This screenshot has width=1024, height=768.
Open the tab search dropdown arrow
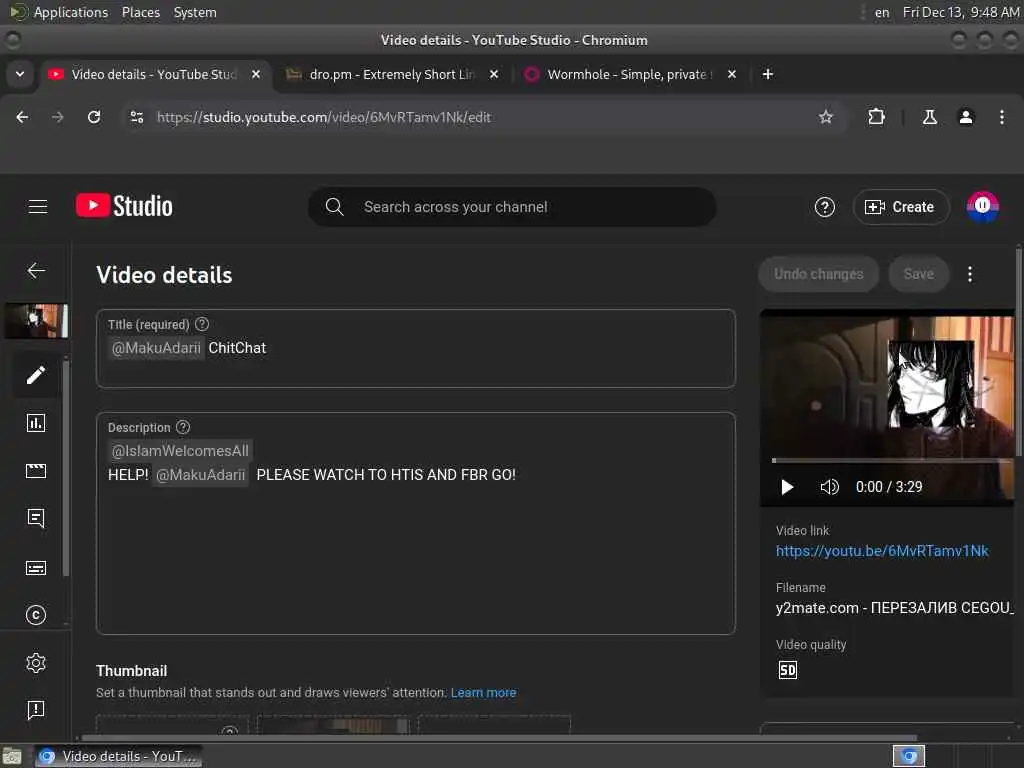tap(20, 74)
